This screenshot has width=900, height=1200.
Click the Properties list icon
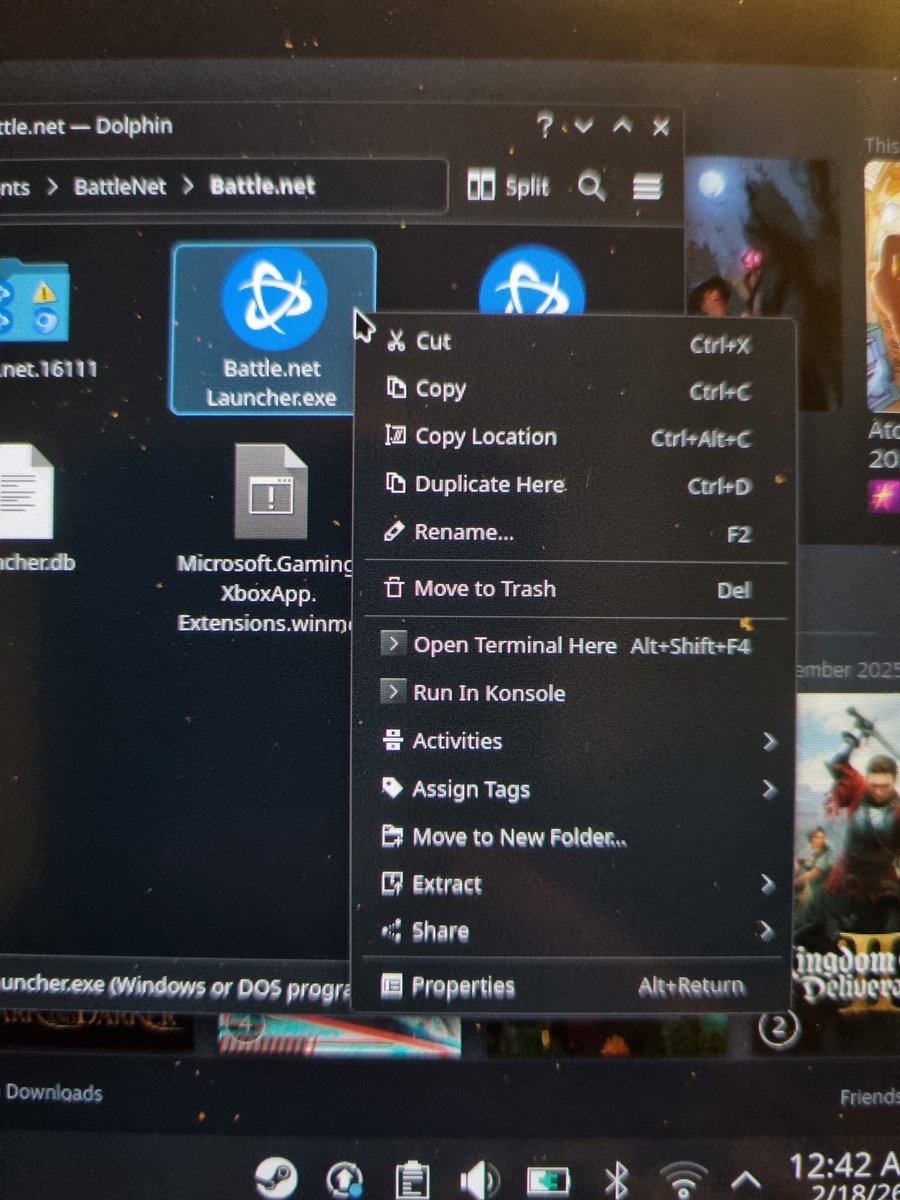click(391, 987)
